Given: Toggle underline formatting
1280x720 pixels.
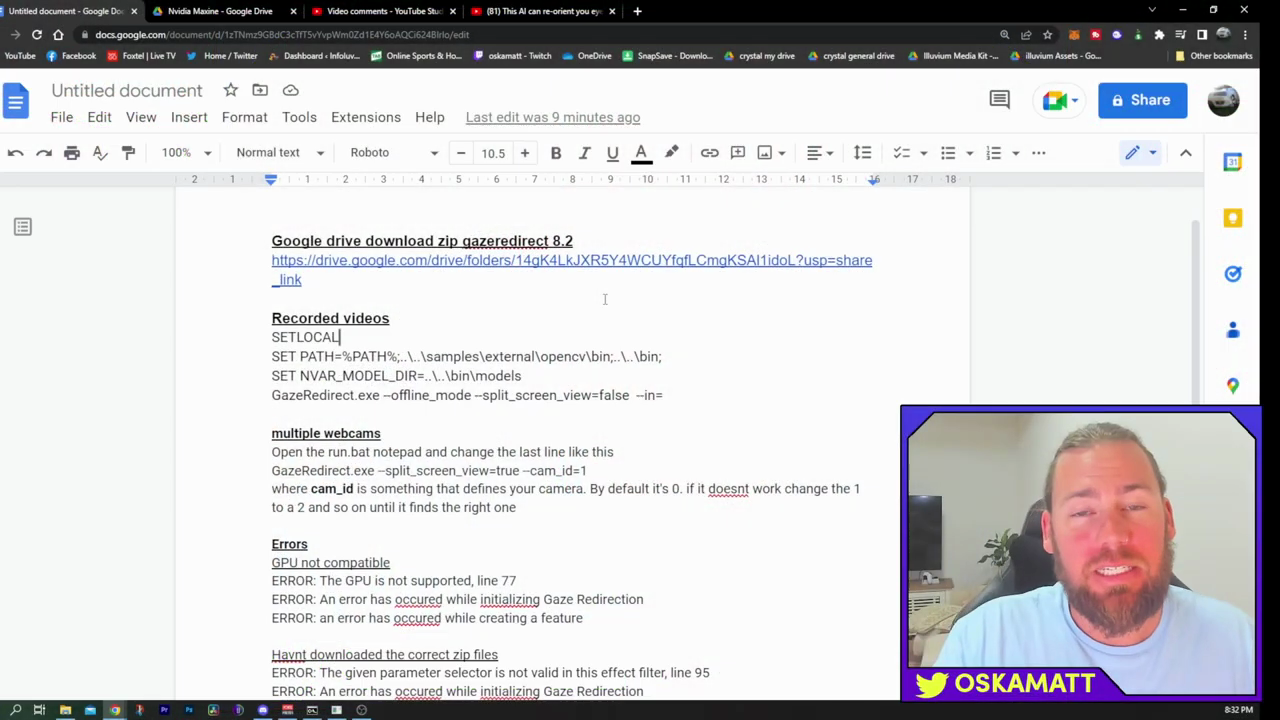Looking at the screenshot, I should coord(612,153).
